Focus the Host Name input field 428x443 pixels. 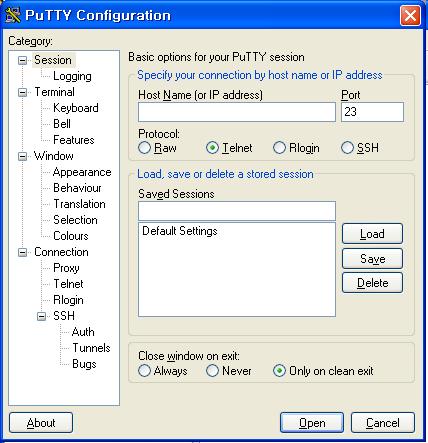(x=237, y=112)
